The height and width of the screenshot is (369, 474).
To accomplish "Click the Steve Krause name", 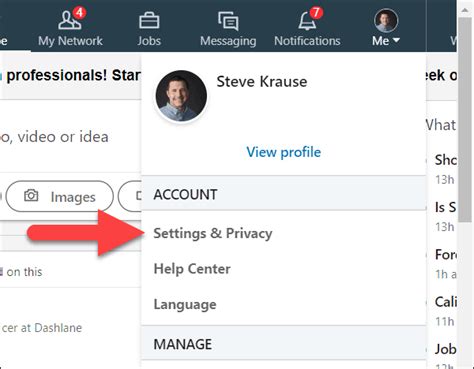I will pyautogui.click(x=262, y=82).
